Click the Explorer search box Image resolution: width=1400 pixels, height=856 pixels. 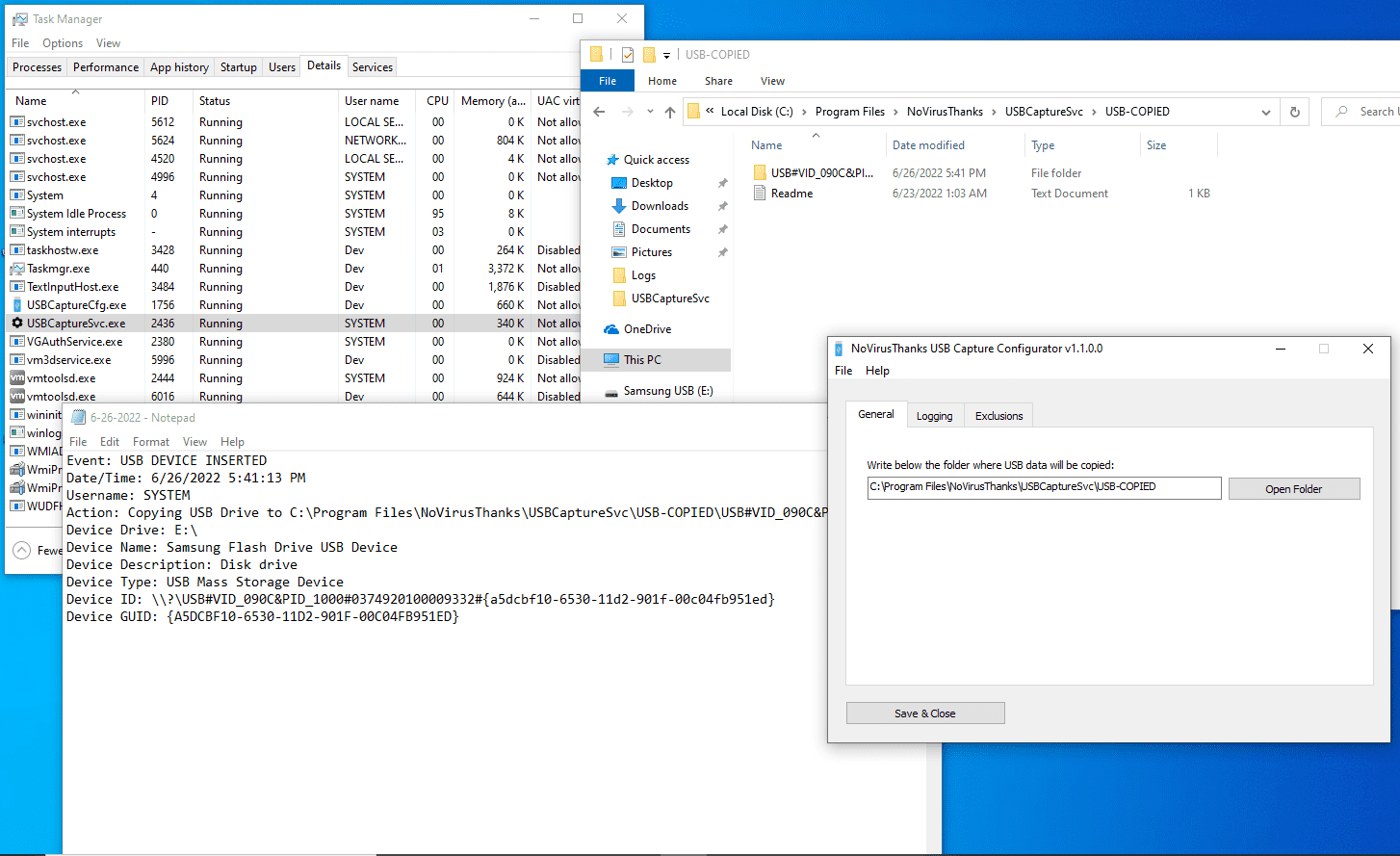[x=1362, y=112]
